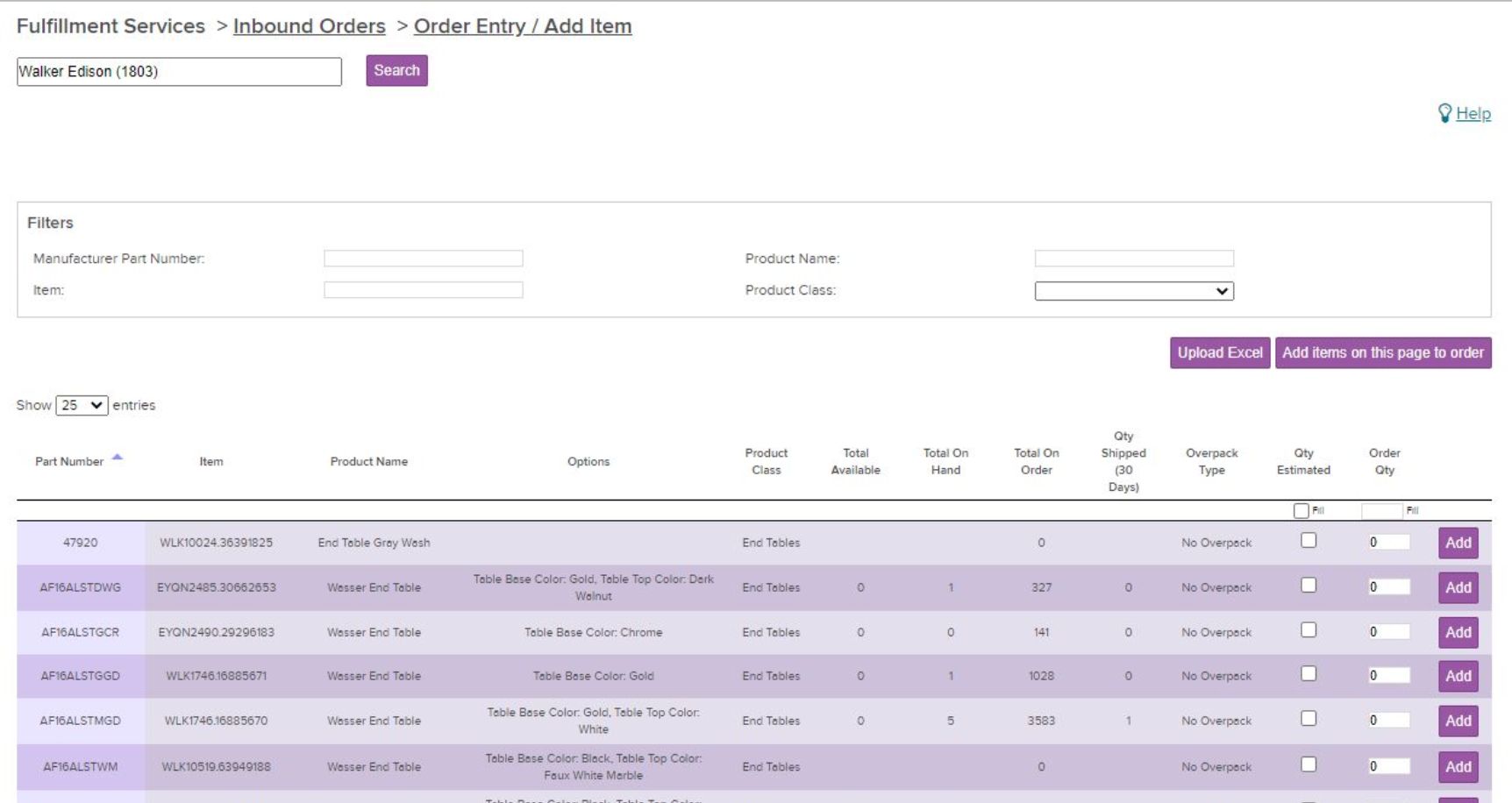1512x803 pixels.
Task: Click Add for part 47920
Action: (x=1458, y=543)
